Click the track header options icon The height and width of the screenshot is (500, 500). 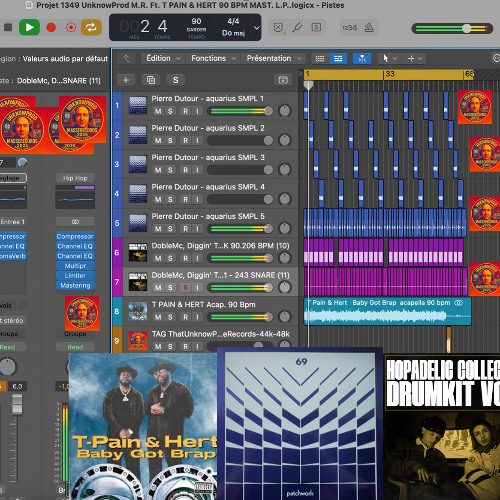pos(283,80)
